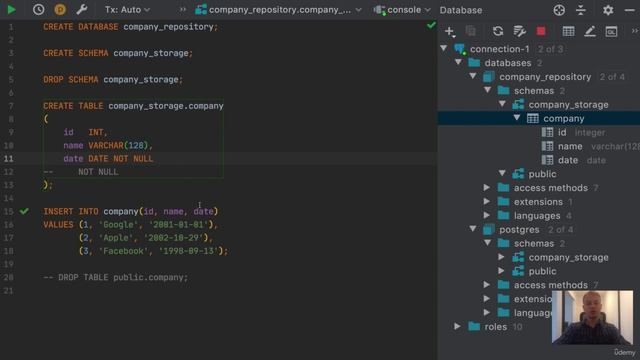
Task: Click the green checkmark in line 15 gutter
Action: (24, 211)
